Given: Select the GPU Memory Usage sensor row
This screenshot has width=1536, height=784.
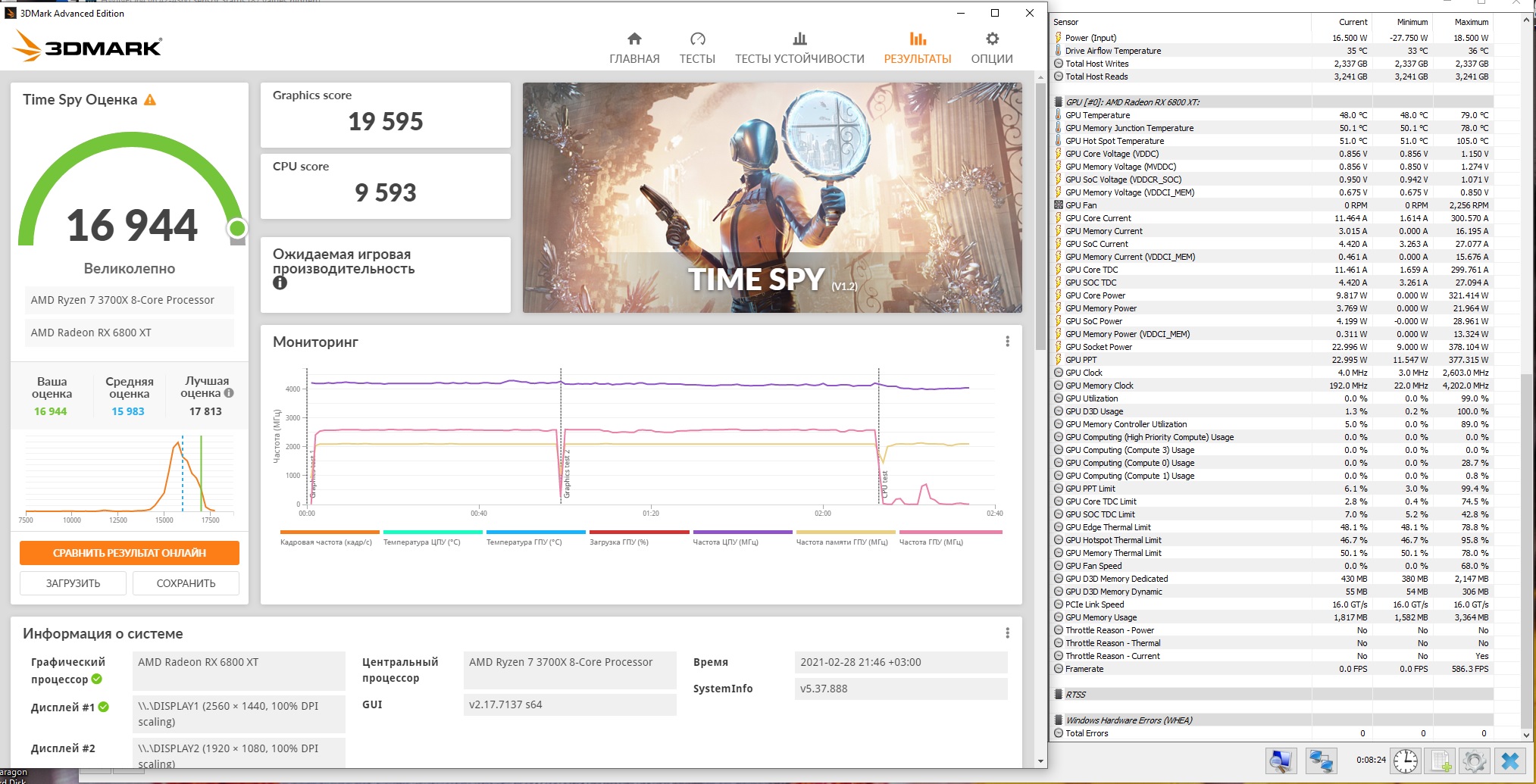Looking at the screenshot, I should point(1273,617).
